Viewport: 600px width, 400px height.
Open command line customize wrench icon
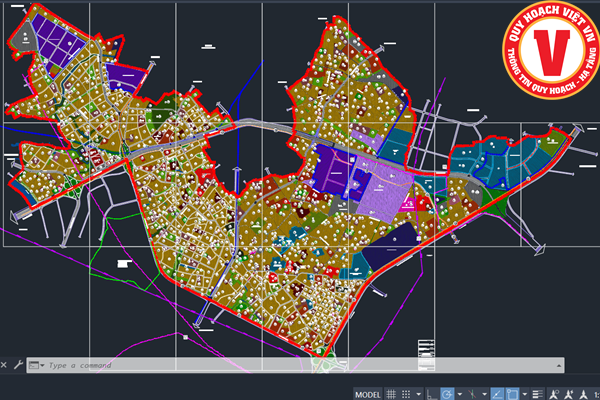[x=17, y=365]
